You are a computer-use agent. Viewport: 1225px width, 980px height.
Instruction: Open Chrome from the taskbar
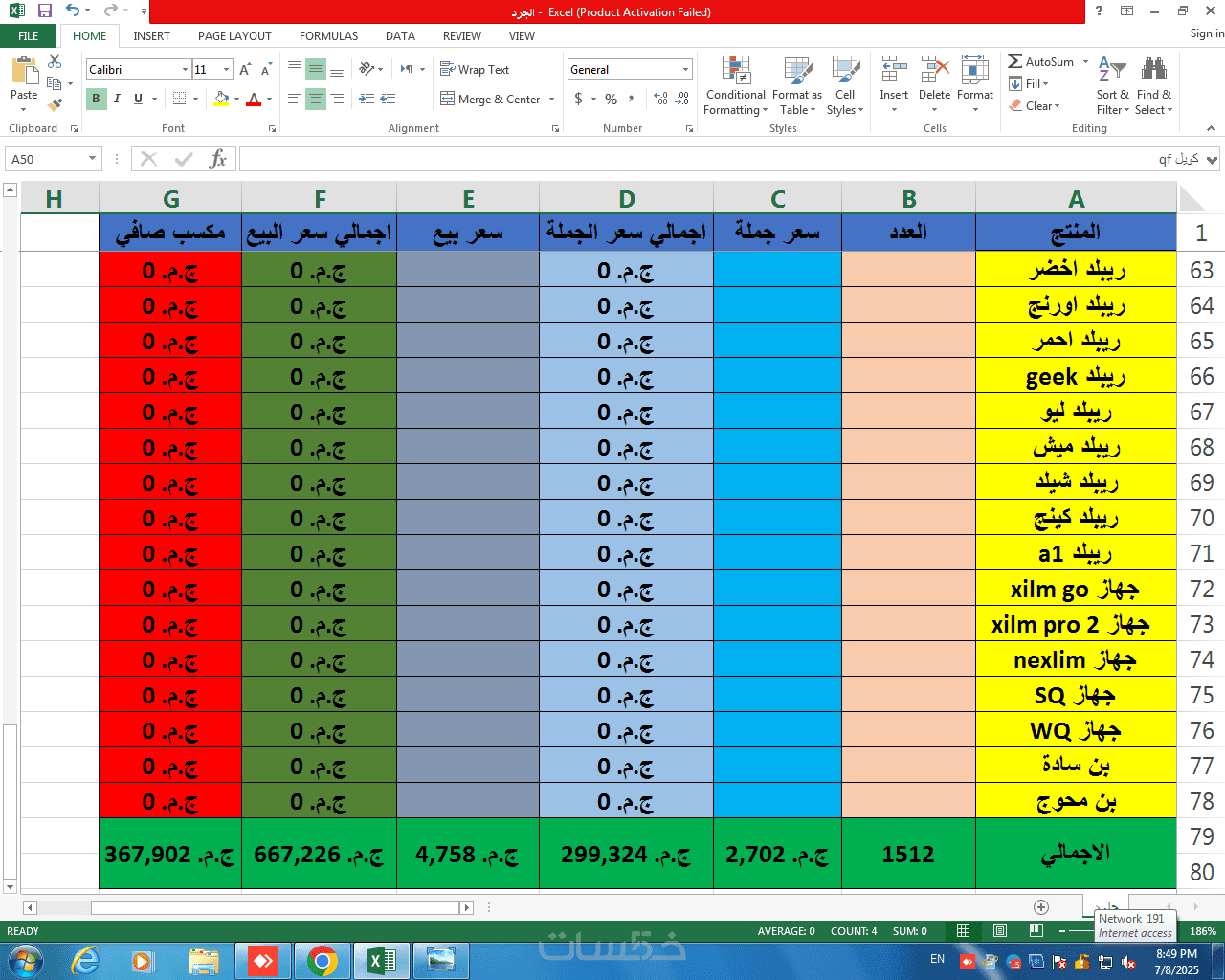point(323,960)
